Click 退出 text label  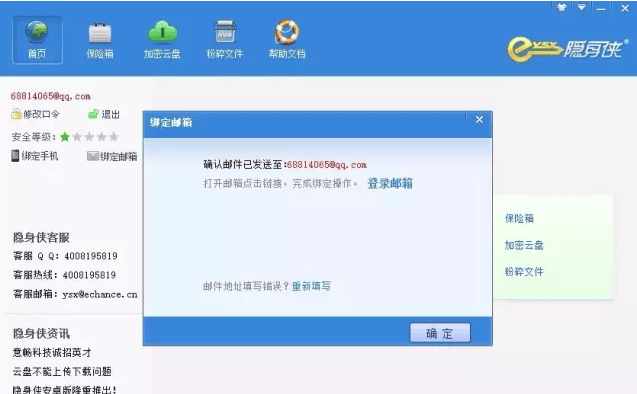110,115
